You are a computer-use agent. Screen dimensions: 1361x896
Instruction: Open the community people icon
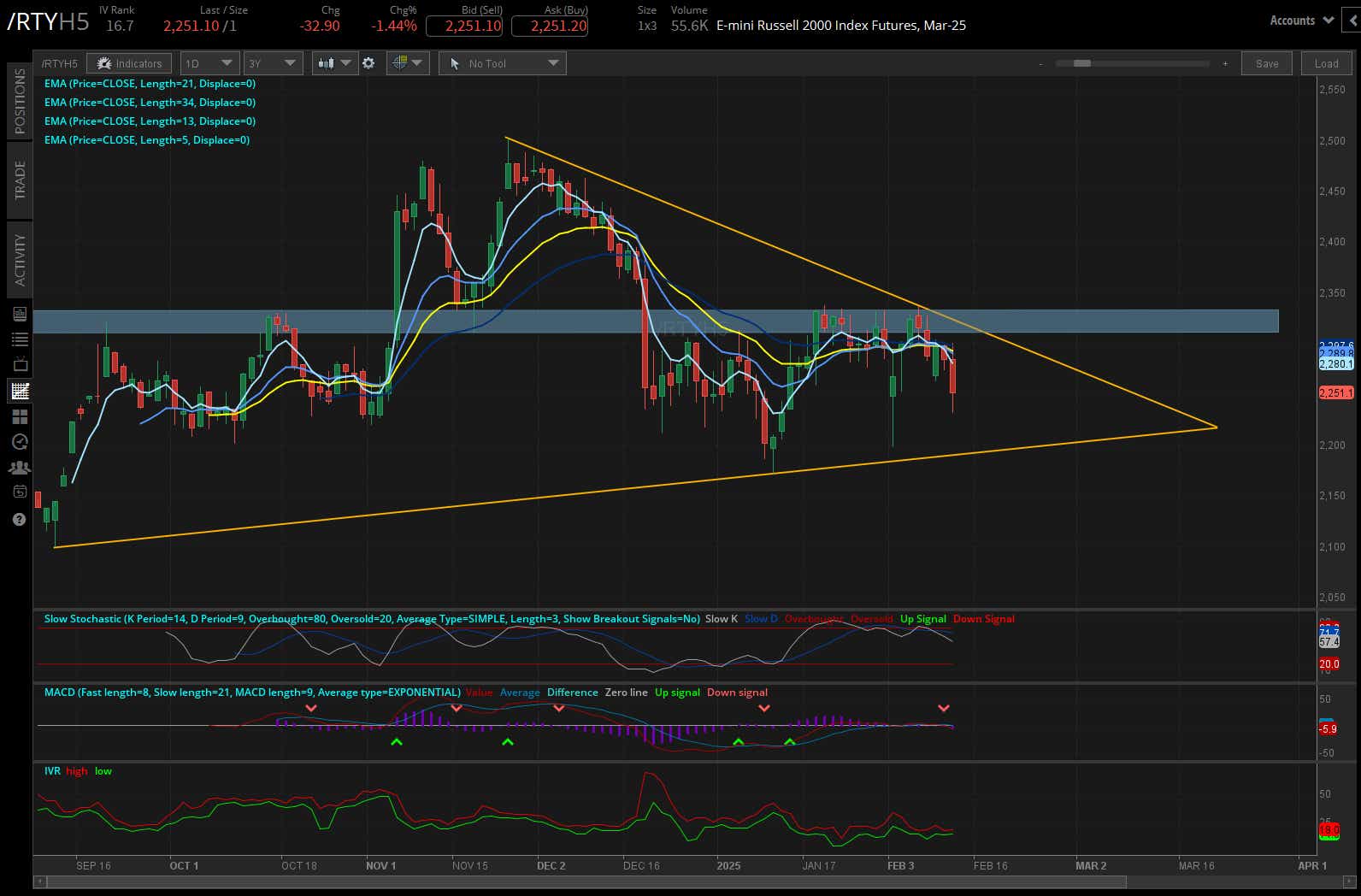click(20, 467)
